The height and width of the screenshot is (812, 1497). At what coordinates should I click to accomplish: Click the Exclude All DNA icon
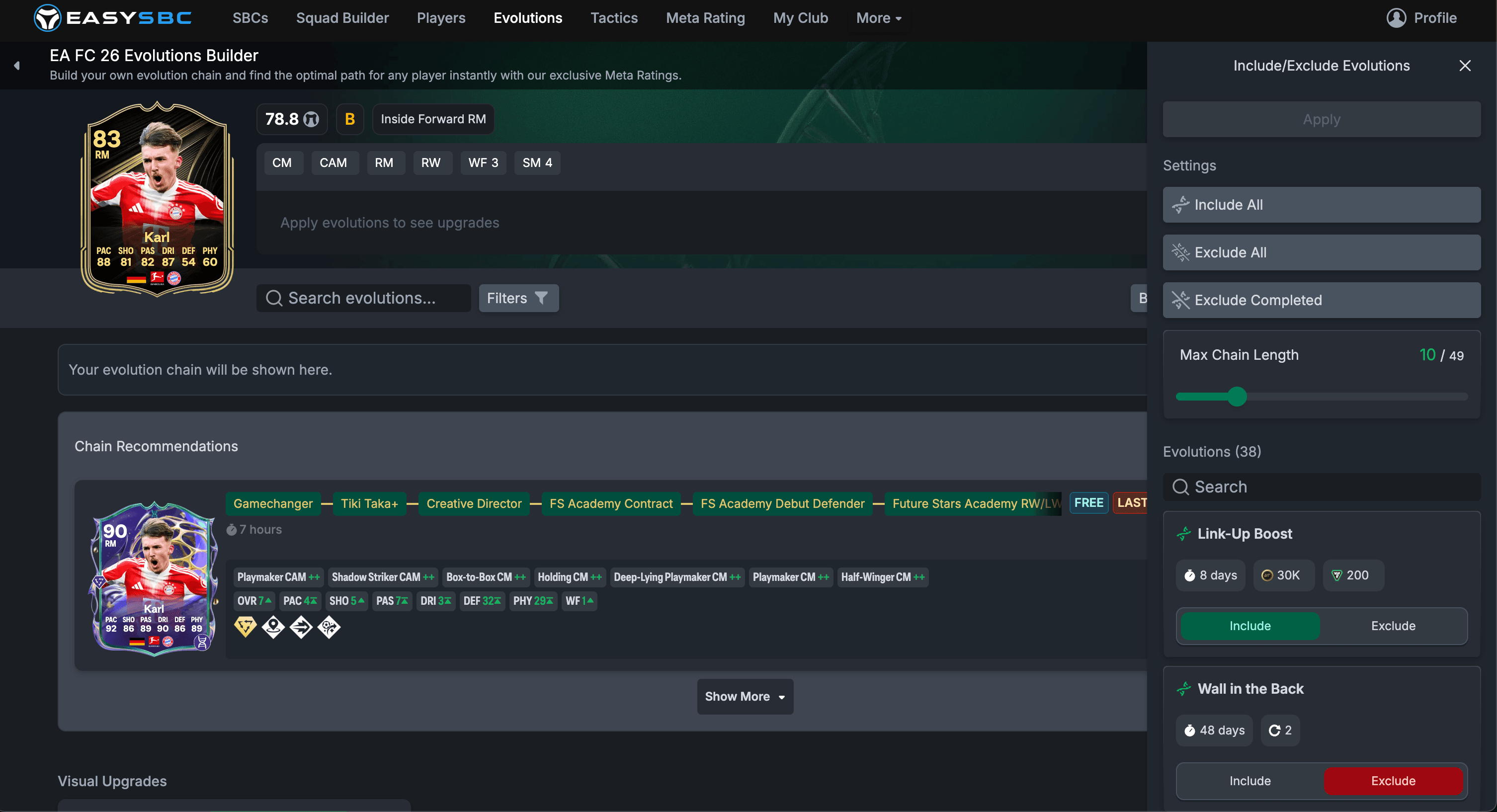(x=1180, y=252)
